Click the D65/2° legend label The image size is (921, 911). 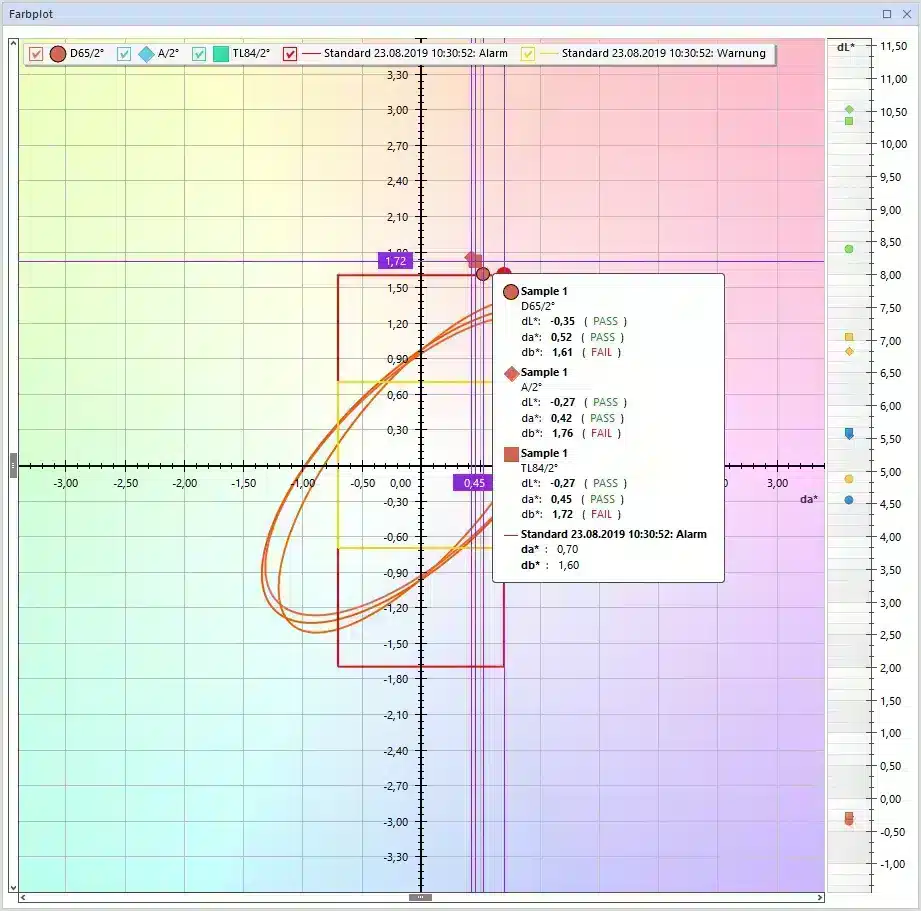coord(87,53)
